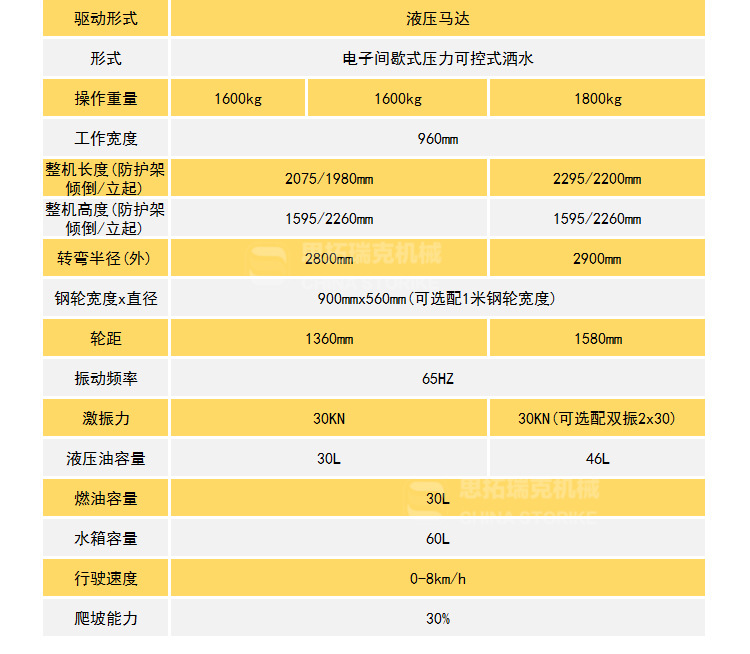Click the 电子间歇式压力可控式洒水 cell

437,59
